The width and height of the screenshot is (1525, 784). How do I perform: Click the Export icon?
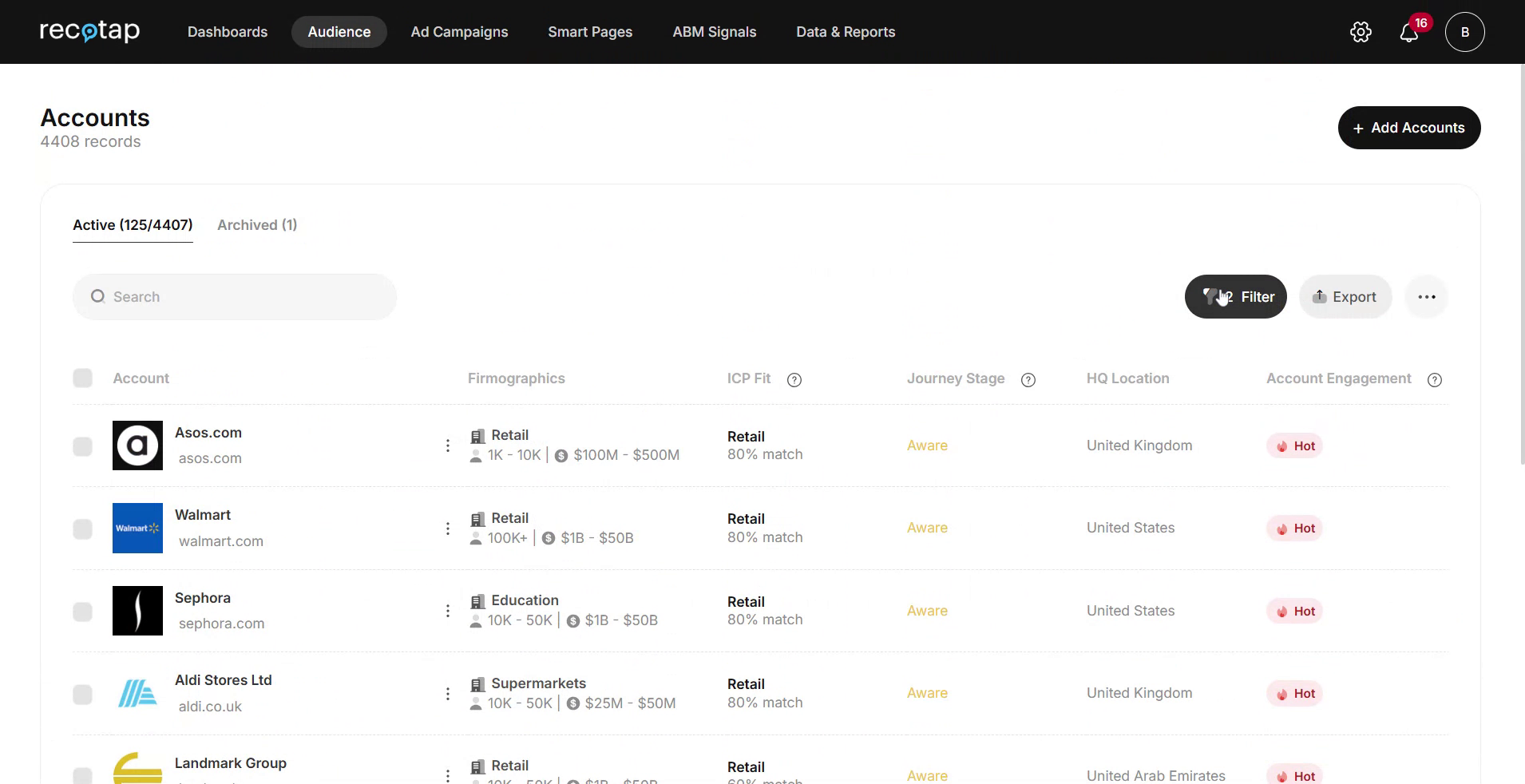1319,296
